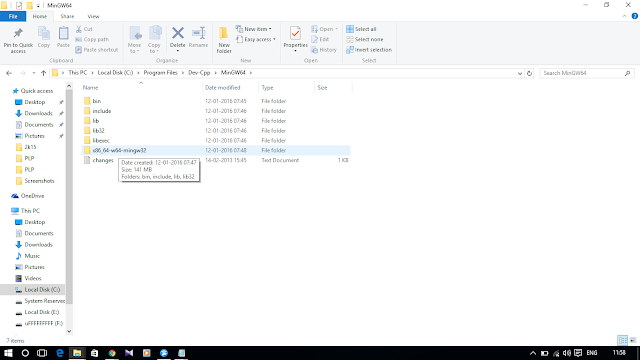Viewport: 640px width, 360px height.
Task: Open the Easy access dropdown
Action: (256, 40)
